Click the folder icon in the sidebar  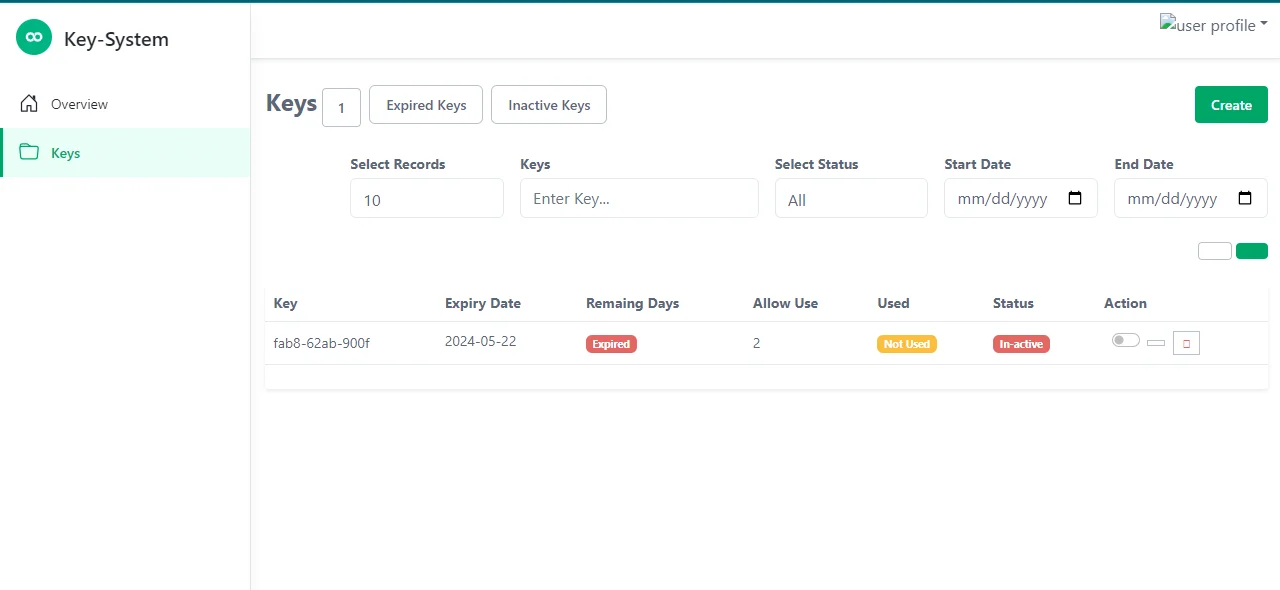tap(29, 153)
